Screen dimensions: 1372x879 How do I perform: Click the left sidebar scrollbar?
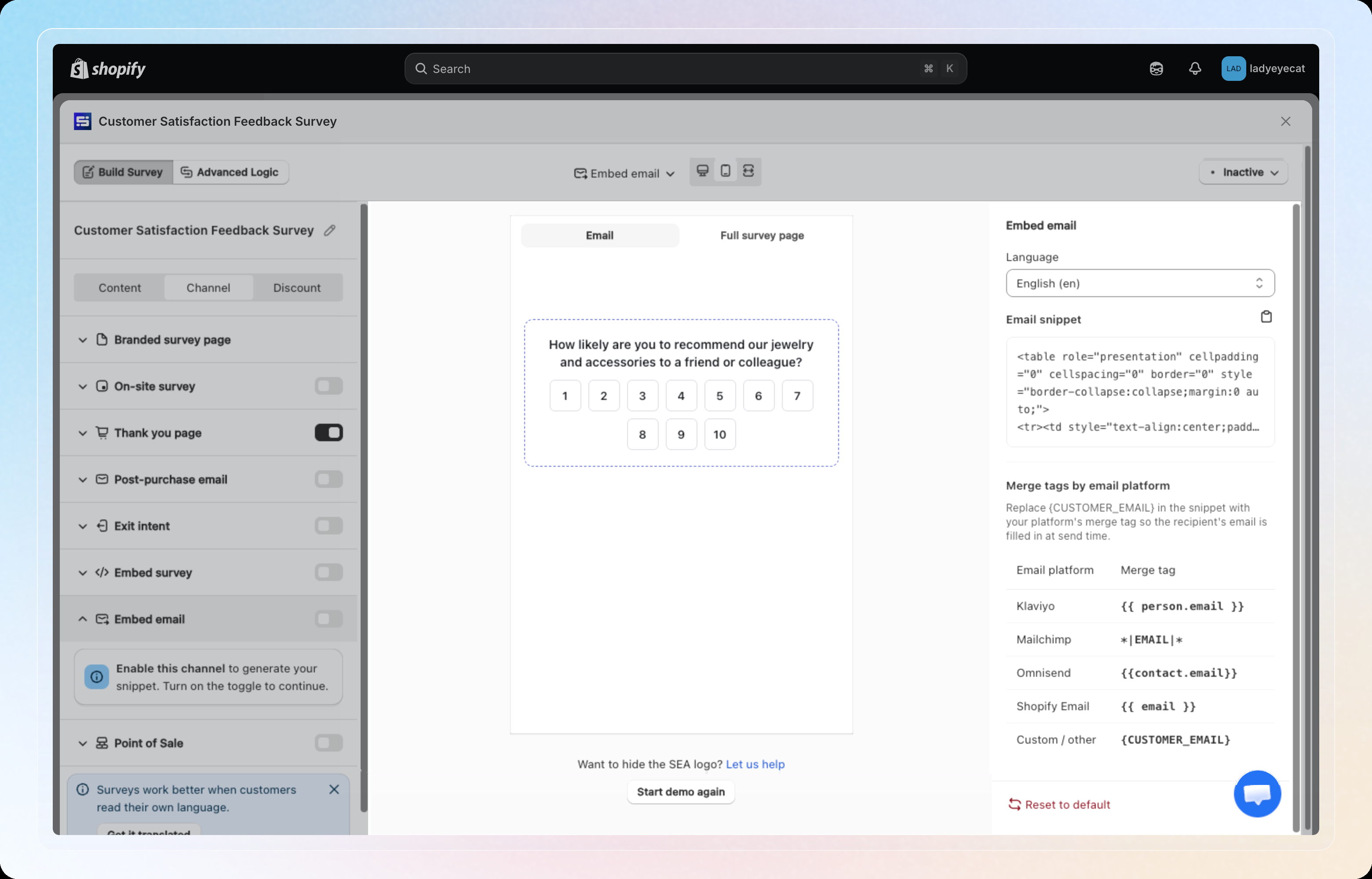364,508
